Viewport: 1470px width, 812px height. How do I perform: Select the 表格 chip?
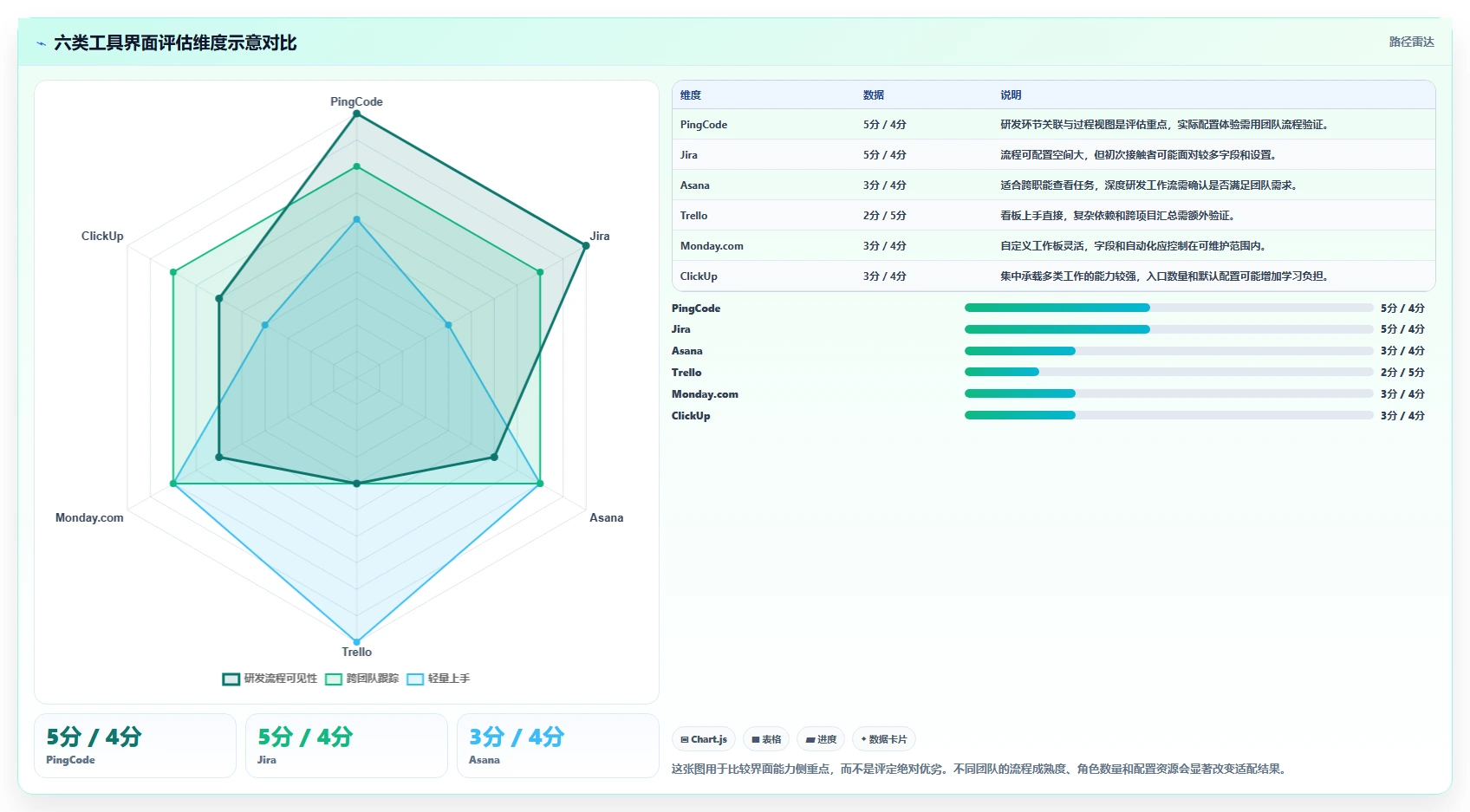click(x=766, y=739)
